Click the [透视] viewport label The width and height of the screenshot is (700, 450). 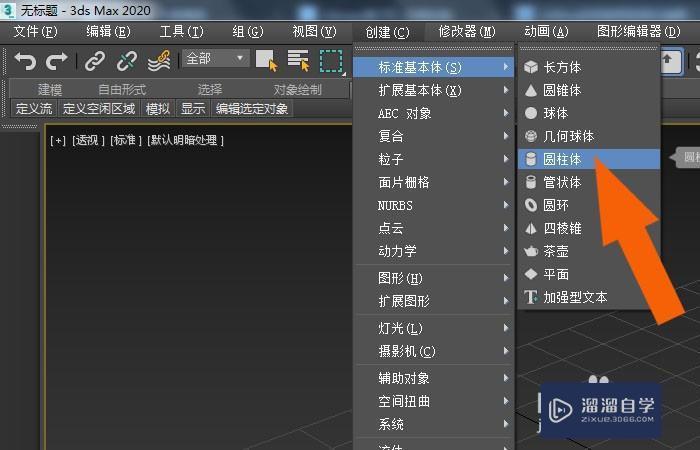click(88, 141)
